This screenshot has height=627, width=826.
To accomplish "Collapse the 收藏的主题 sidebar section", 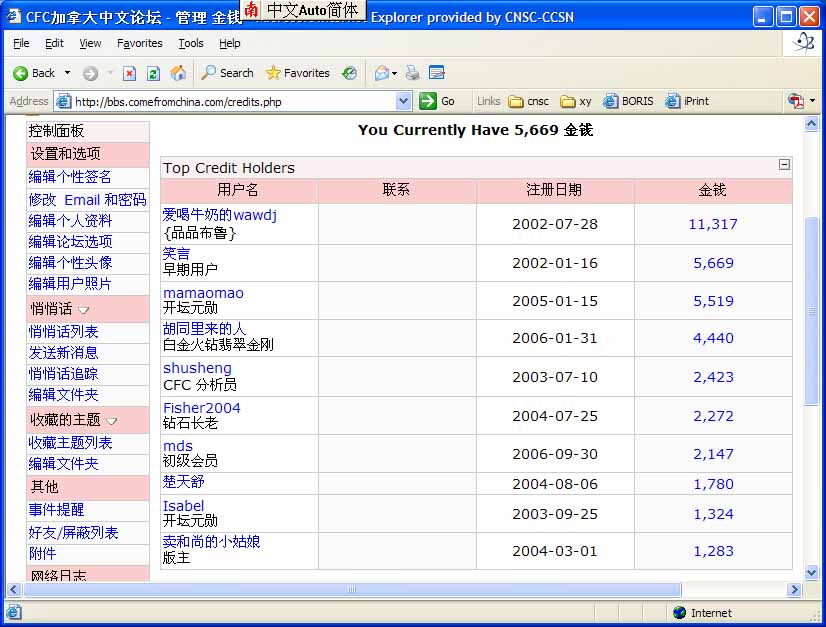I will [x=112, y=421].
